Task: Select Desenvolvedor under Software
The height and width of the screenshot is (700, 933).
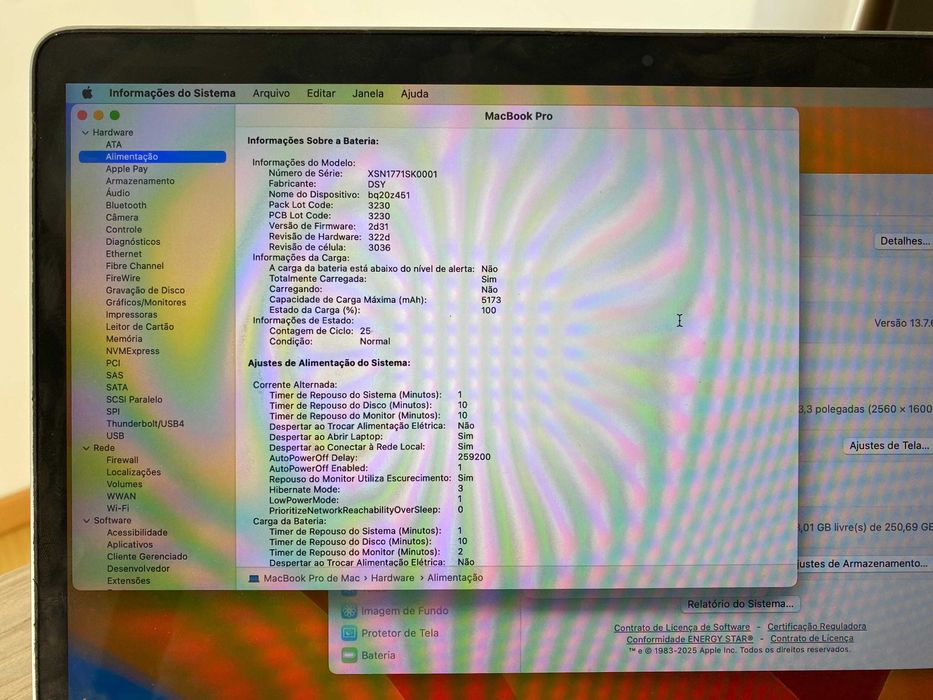Action: 139,569
